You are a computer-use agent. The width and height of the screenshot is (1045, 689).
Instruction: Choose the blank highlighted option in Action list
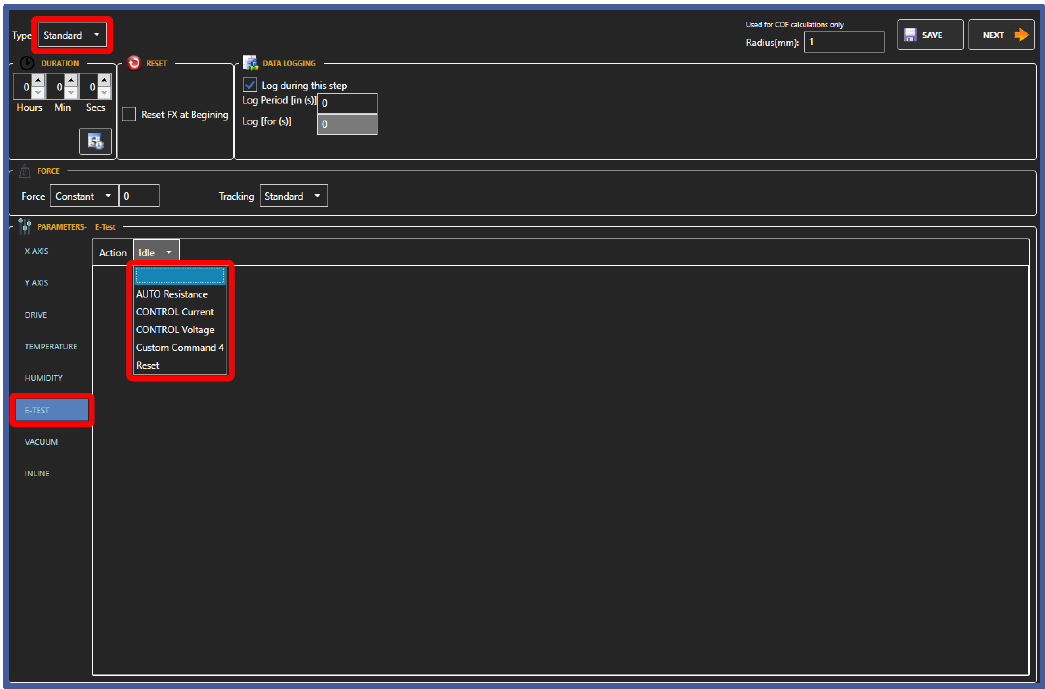pyautogui.click(x=180, y=276)
